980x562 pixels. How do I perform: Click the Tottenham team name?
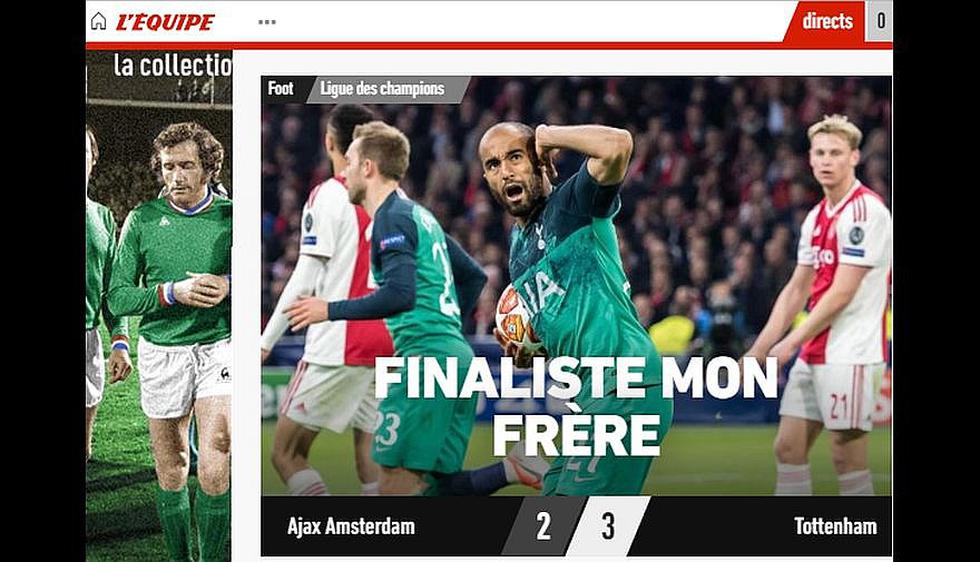coord(835,526)
